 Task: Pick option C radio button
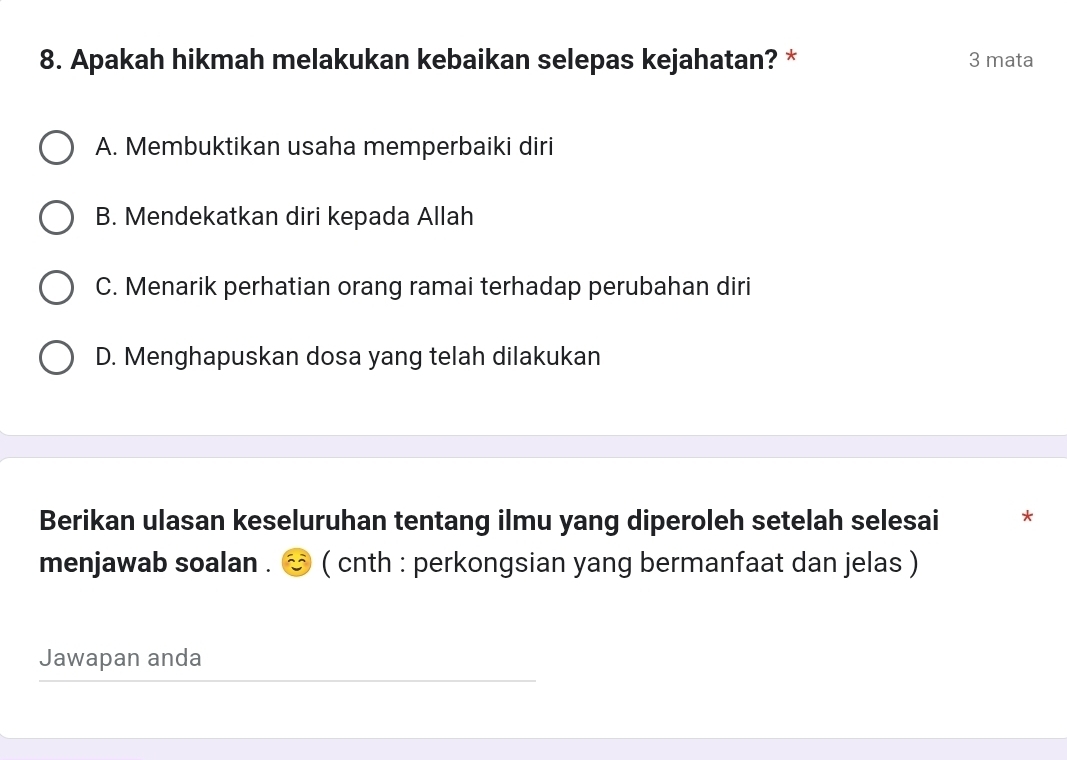(56, 287)
